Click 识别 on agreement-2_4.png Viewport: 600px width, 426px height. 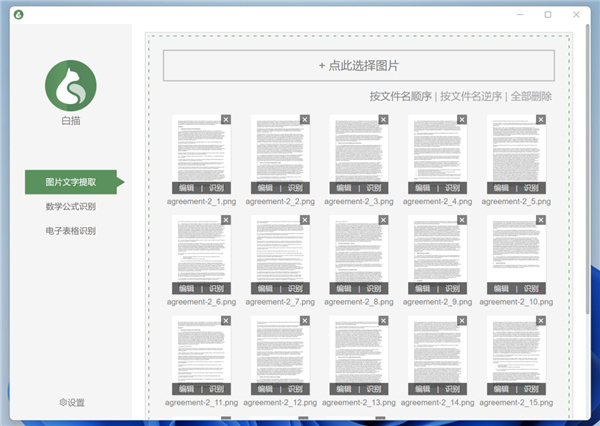pos(453,188)
